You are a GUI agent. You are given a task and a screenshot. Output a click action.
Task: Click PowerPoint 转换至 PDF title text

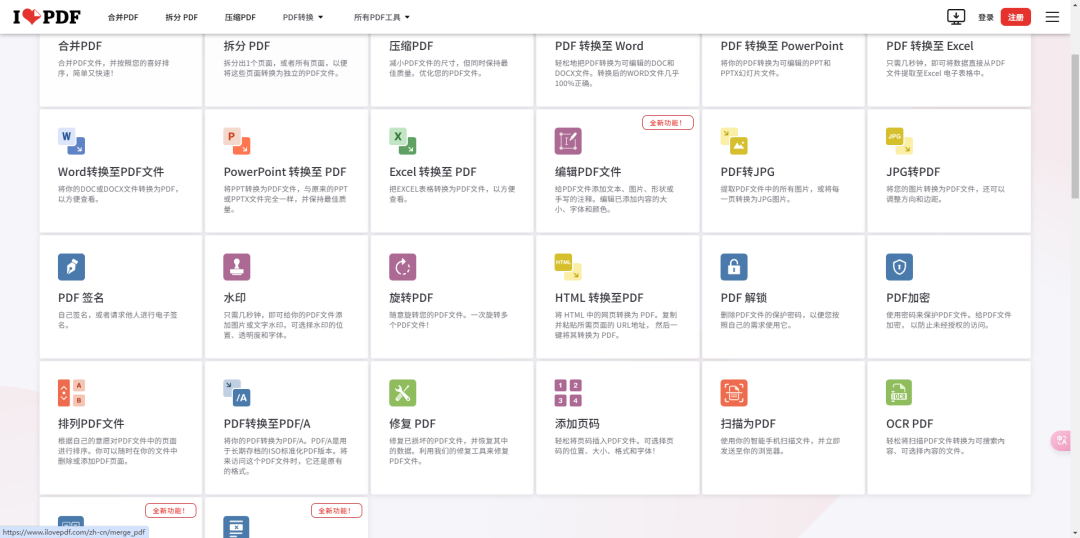[285, 172]
